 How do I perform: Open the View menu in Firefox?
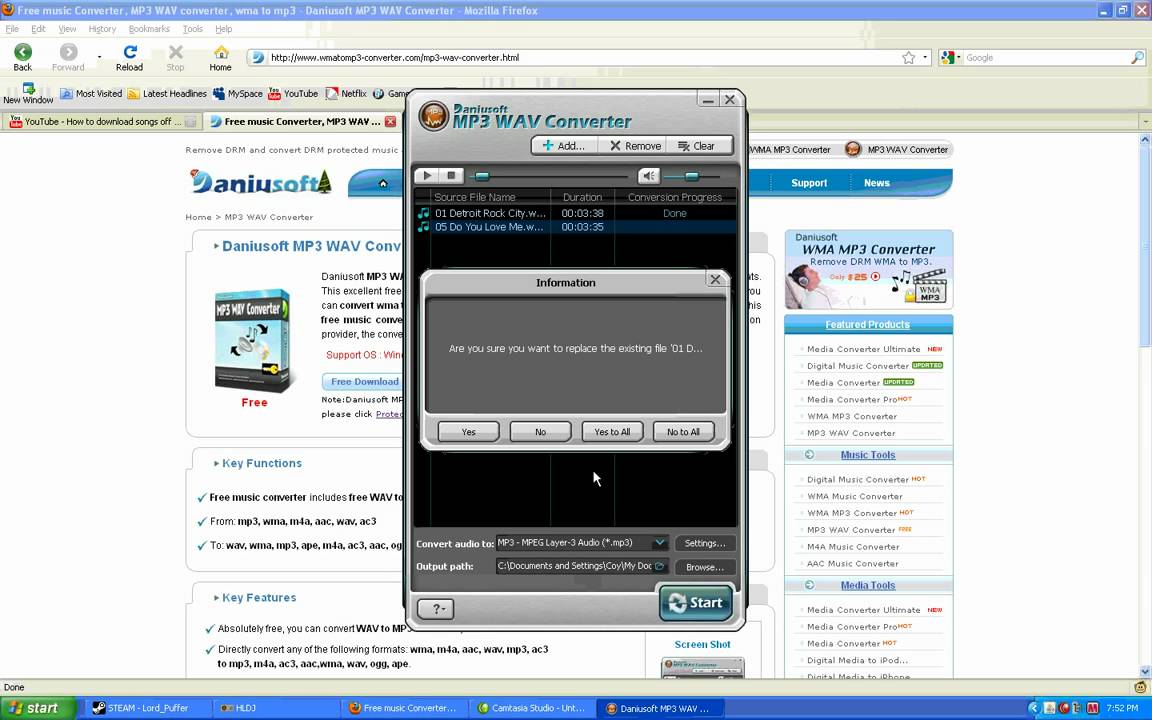pos(68,29)
